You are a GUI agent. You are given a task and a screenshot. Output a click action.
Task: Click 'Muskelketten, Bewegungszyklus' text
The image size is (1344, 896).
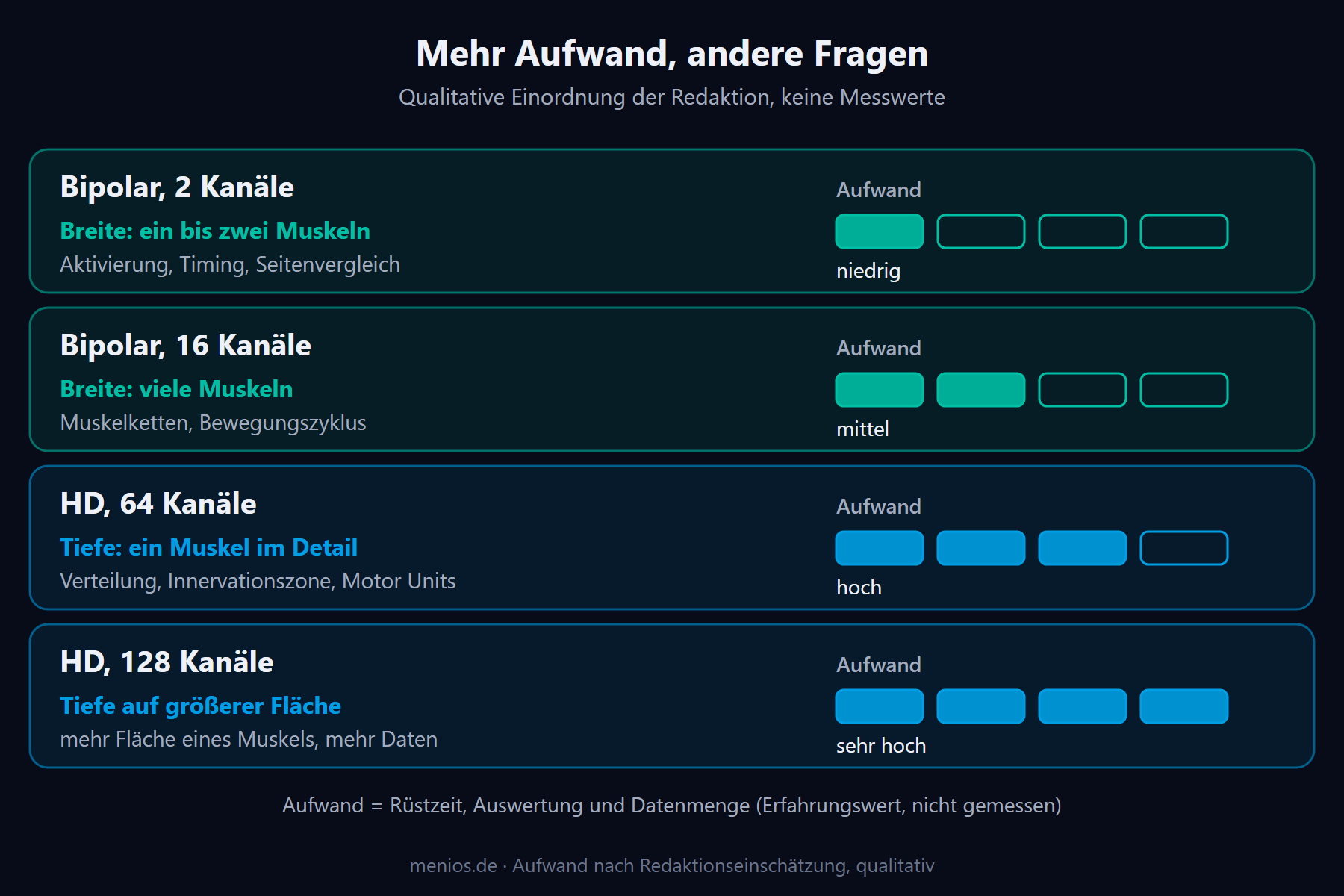click(213, 423)
